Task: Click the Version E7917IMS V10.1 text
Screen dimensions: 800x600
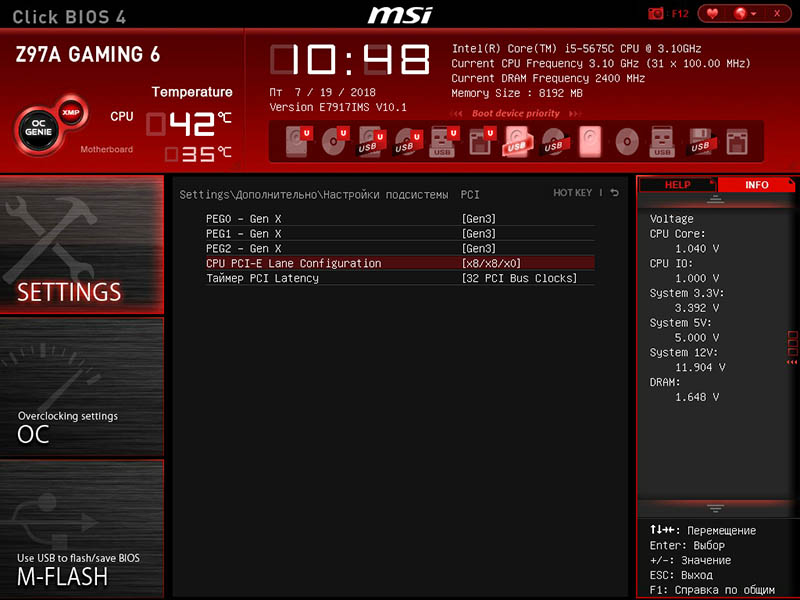Action: click(338, 107)
